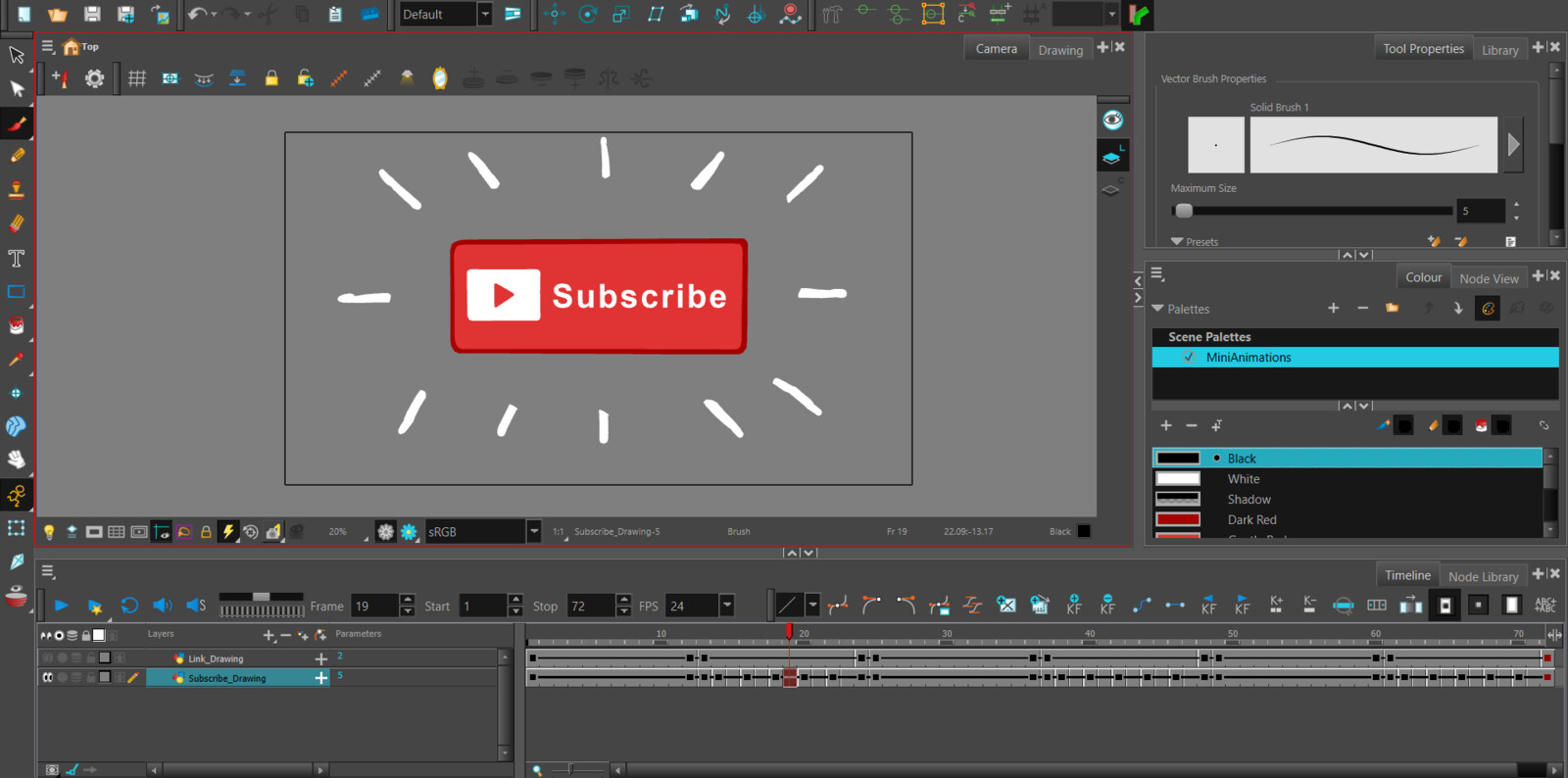This screenshot has height=778, width=1568.
Task: Switch to the Camera tab
Action: (x=996, y=48)
